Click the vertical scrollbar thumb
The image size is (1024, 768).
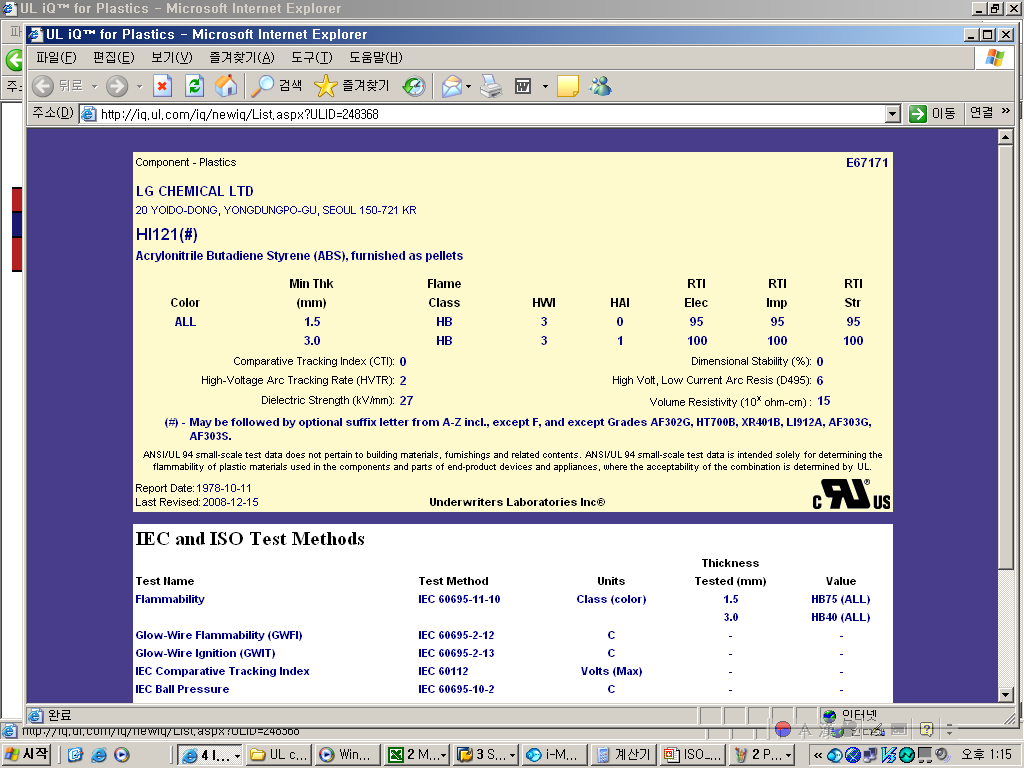[1006, 356]
